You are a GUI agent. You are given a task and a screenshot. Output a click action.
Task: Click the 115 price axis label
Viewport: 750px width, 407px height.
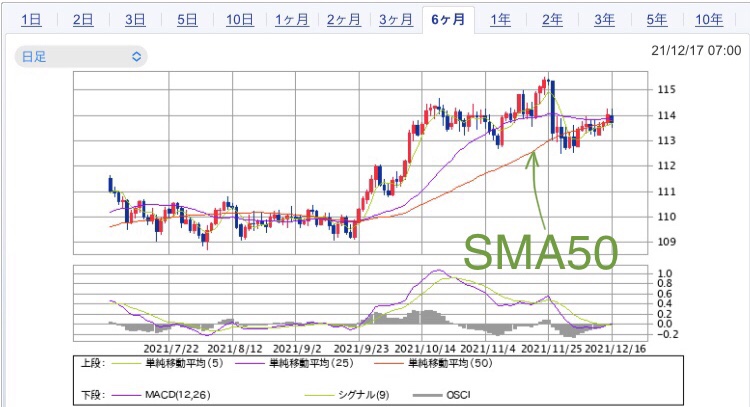tap(666, 89)
